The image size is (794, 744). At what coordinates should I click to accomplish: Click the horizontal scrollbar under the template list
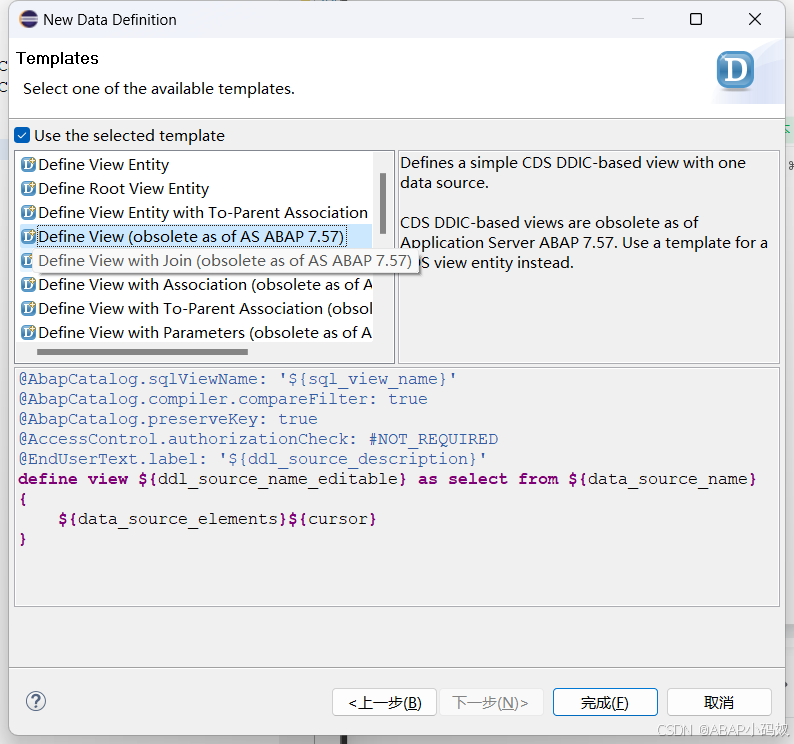142,351
